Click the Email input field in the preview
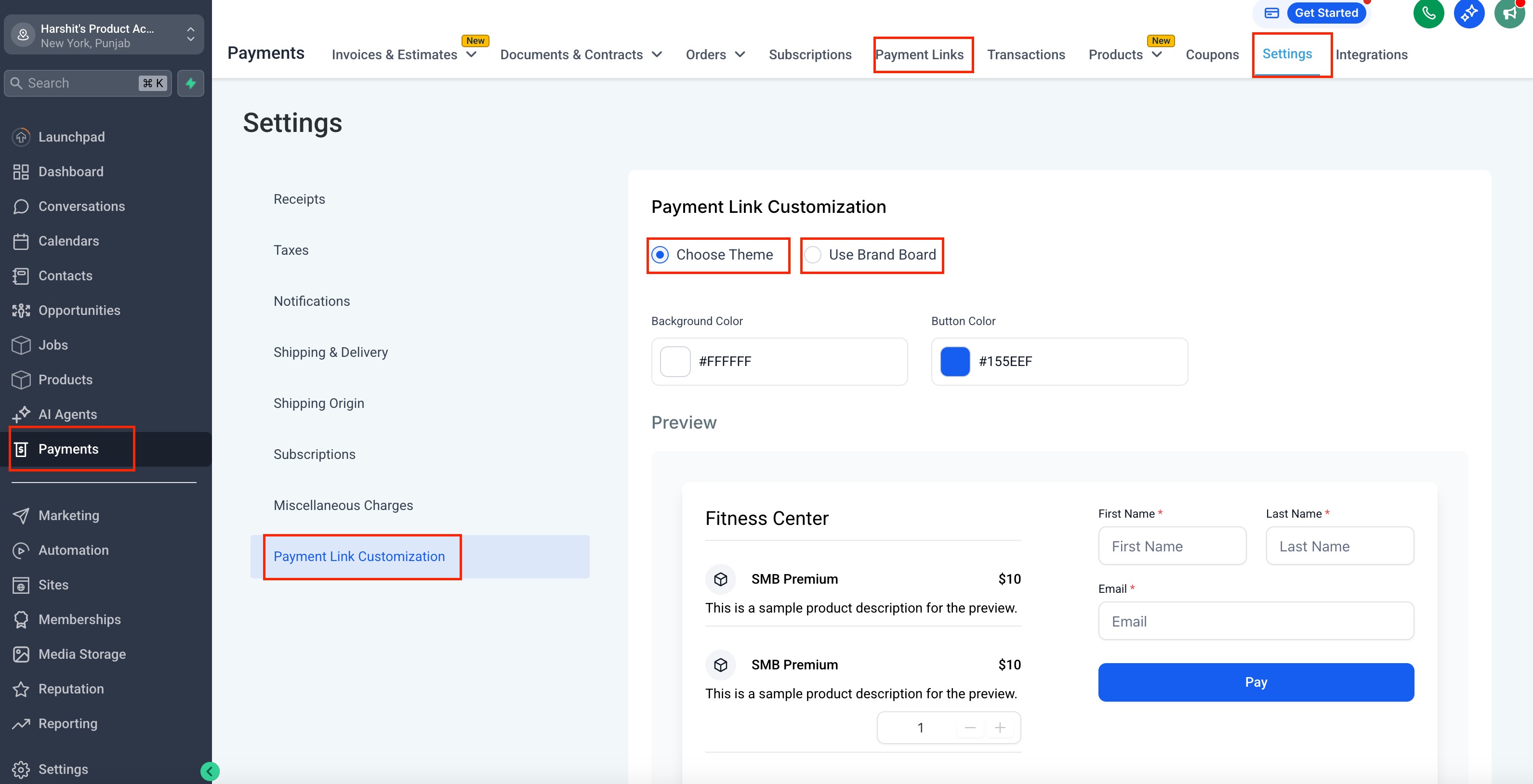This screenshot has height=784, width=1533. point(1255,621)
